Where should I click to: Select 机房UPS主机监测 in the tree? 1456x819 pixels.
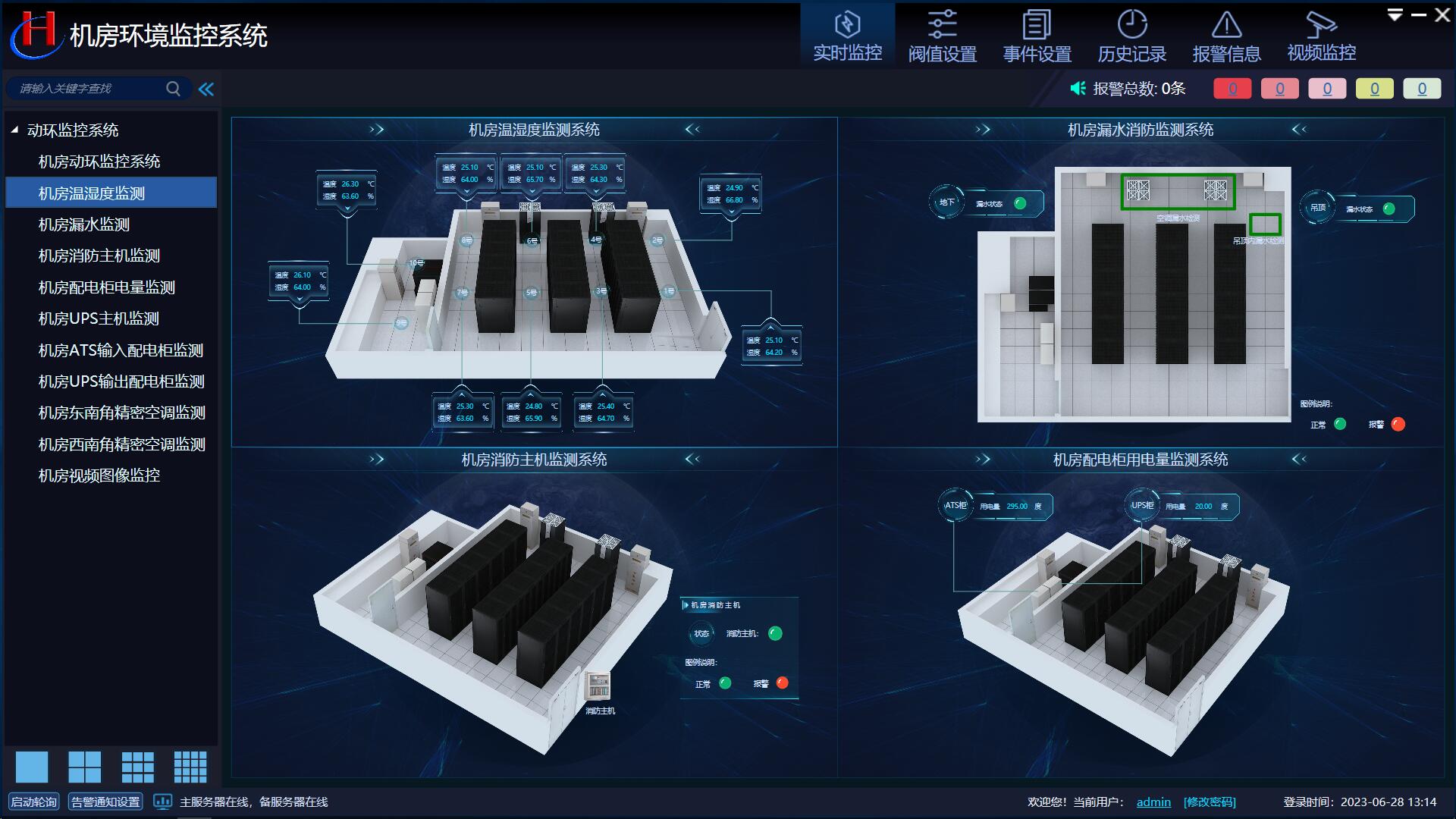pyautogui.click(x=99, y=318)
